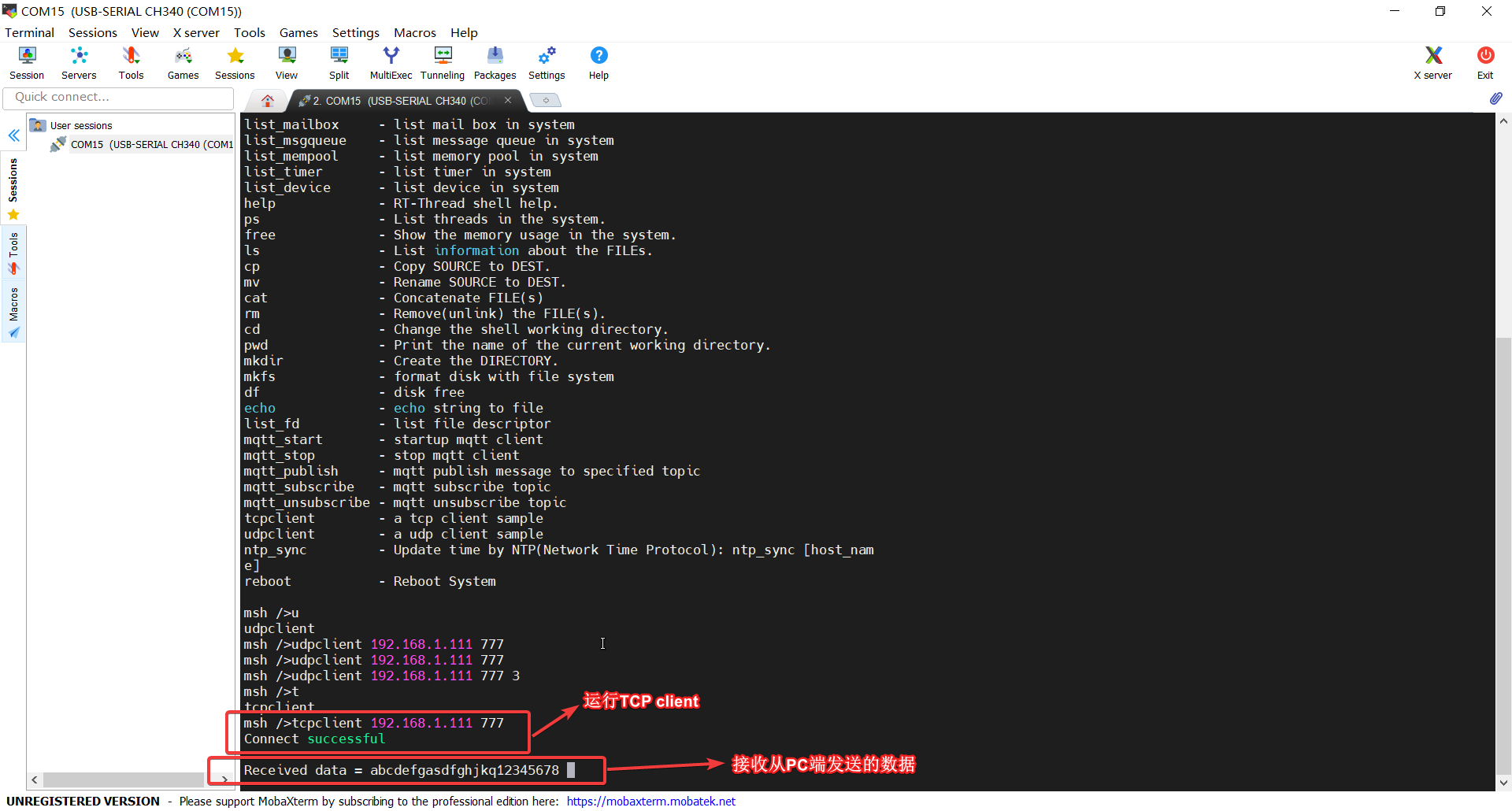
Task: Open the Sessions menu in menu bar
Action: [x=92, y=32]
